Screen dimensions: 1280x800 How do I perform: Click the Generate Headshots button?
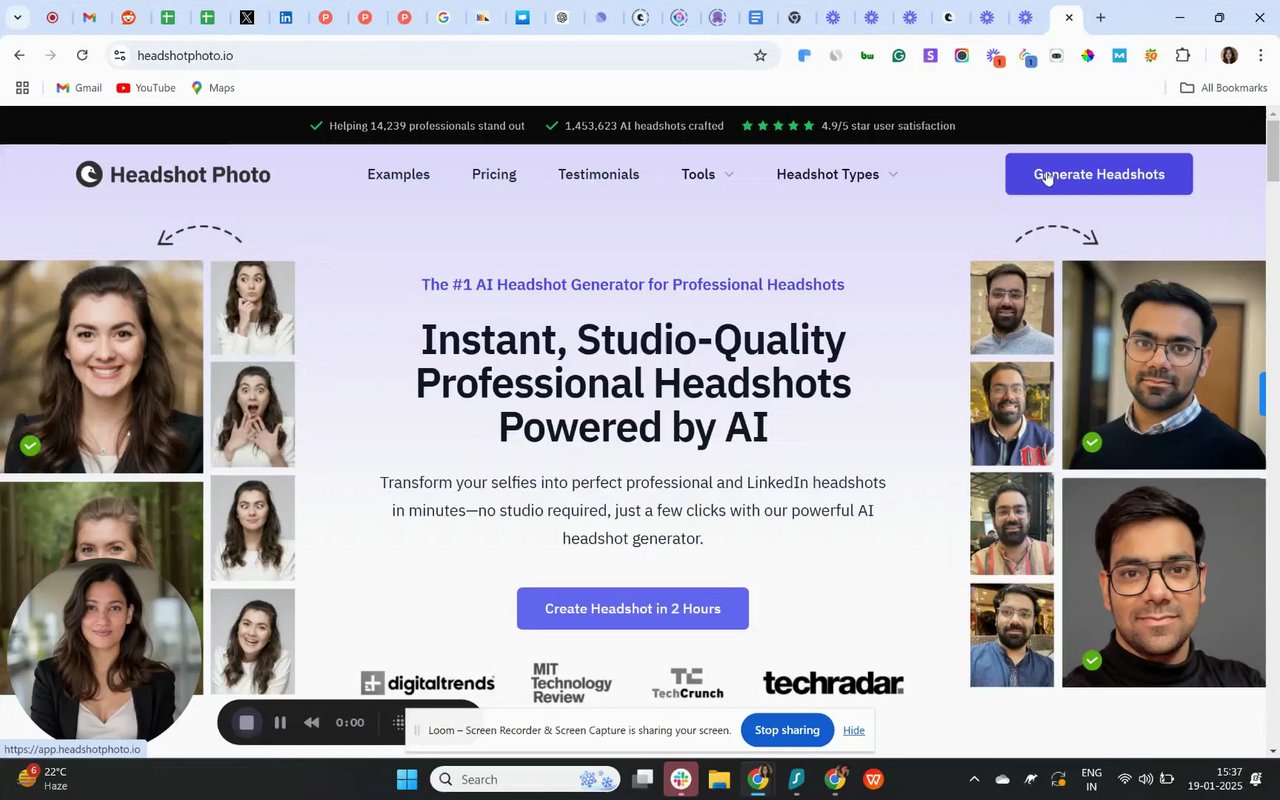click(1099, 174)
